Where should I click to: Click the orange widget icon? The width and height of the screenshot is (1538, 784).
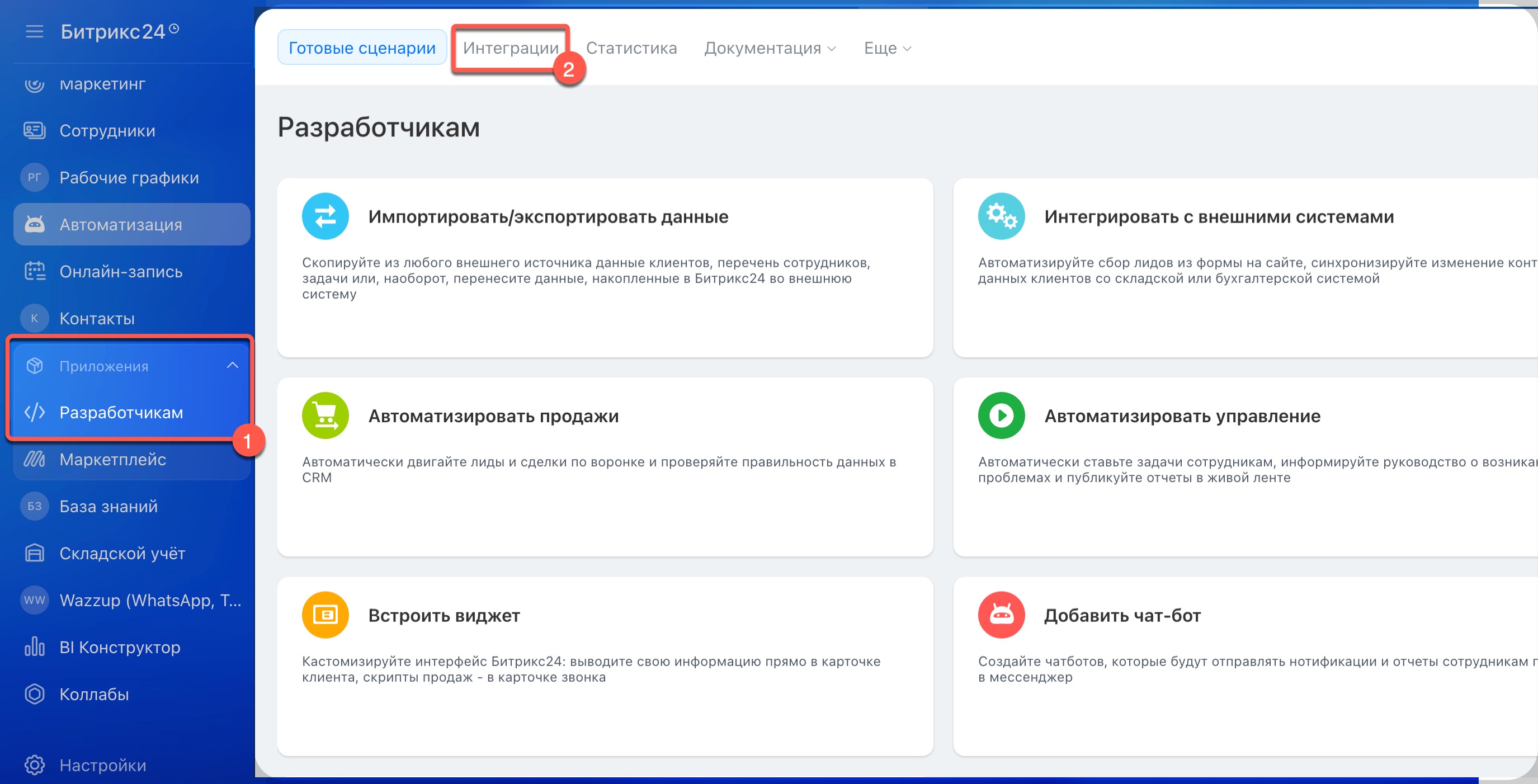point(325,615)
